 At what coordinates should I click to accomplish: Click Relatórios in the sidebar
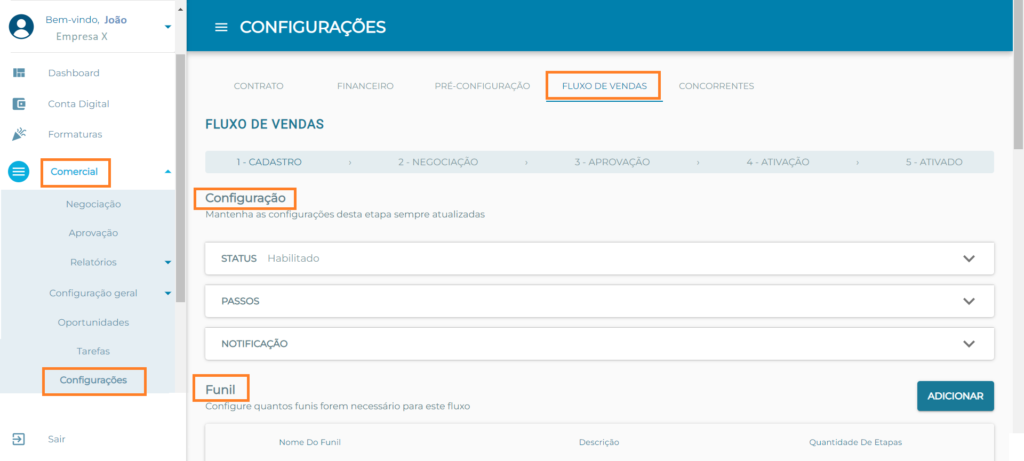93,262
